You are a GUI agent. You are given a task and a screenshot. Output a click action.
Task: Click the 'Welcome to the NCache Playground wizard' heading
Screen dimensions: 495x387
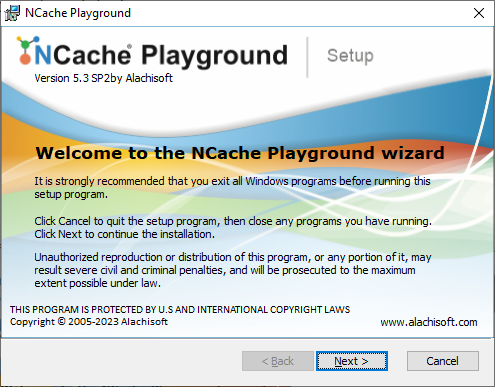(240, 153)
